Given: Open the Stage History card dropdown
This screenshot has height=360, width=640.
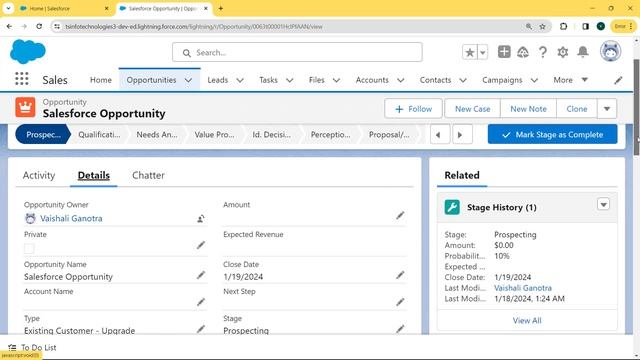Looking at the screenshot, I should 603,204.
